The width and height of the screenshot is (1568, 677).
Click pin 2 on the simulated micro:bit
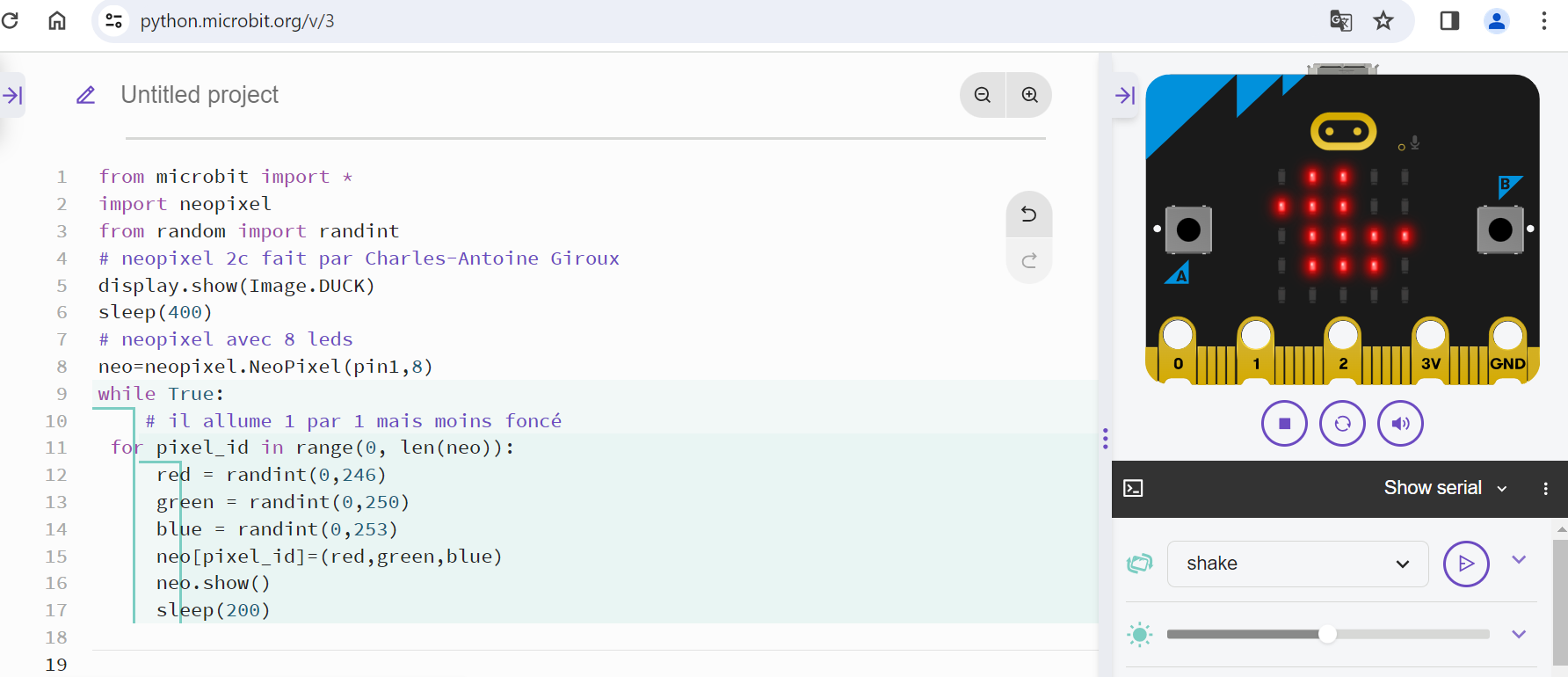1342,350
